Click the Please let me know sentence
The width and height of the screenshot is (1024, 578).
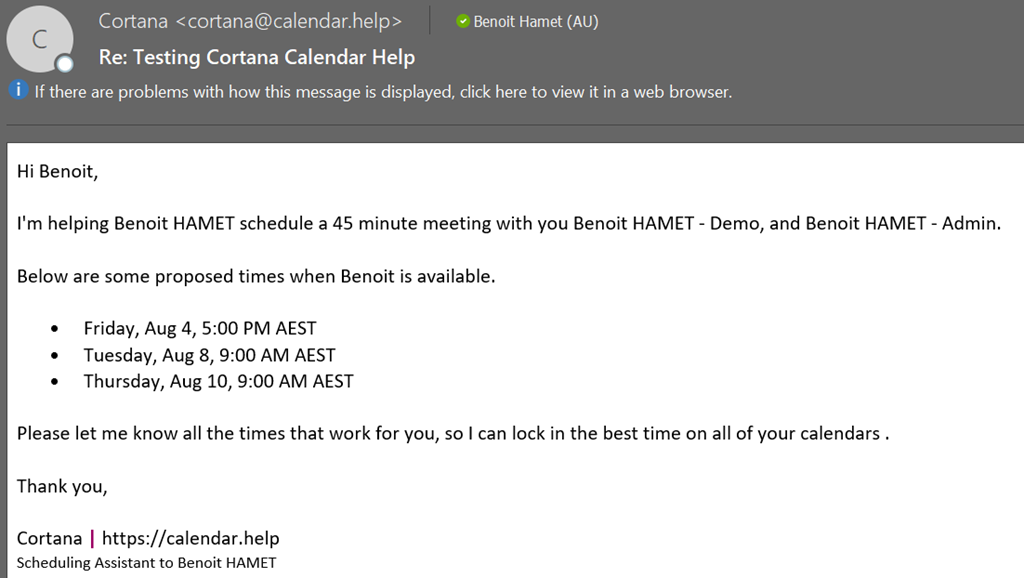pyautogui.click(x=452, y=434)
